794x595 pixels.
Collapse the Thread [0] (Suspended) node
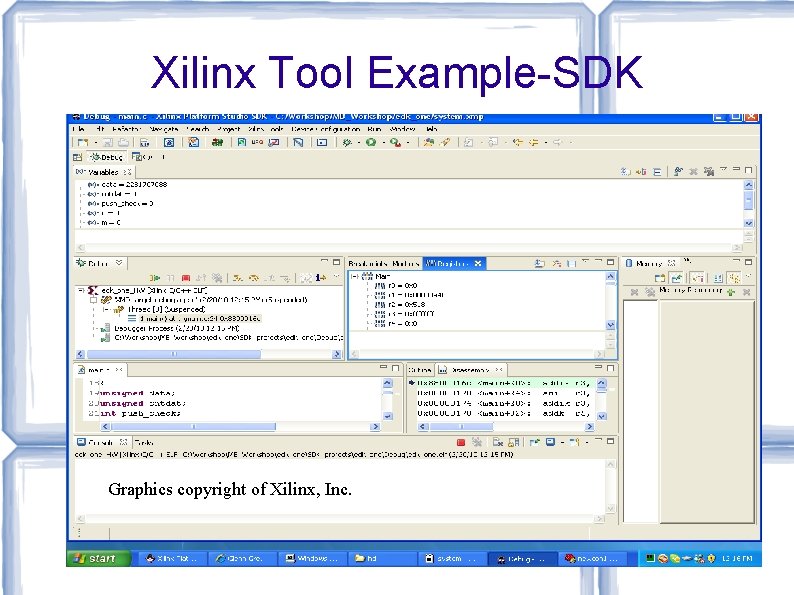point(106,309)
